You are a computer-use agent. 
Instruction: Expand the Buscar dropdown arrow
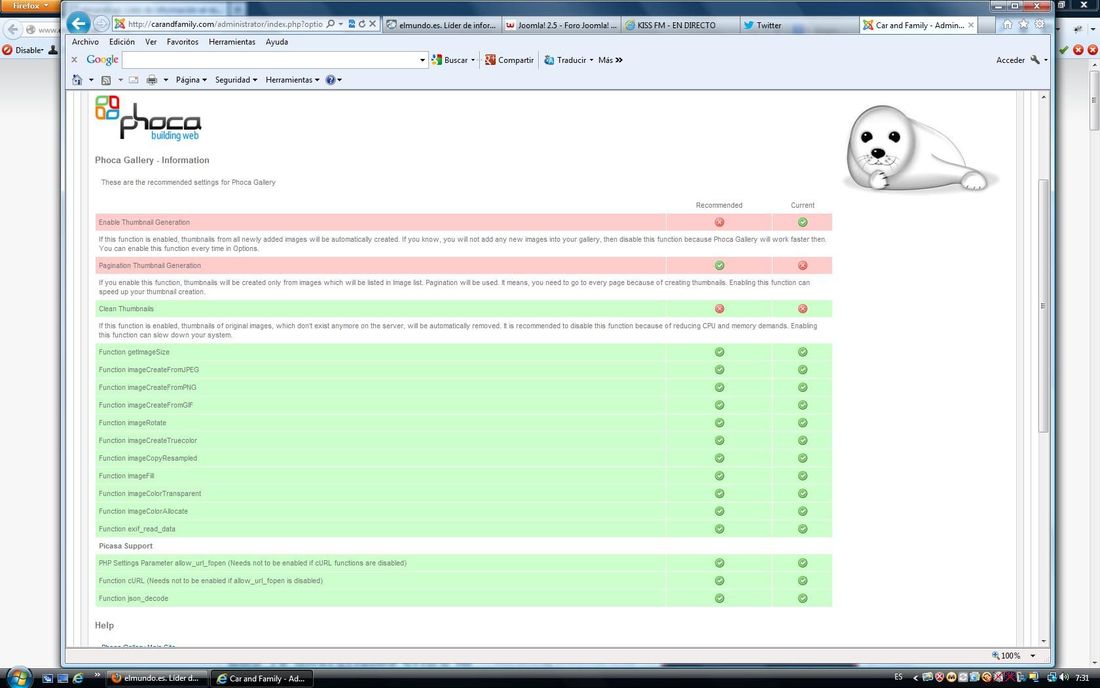point(473,60)
